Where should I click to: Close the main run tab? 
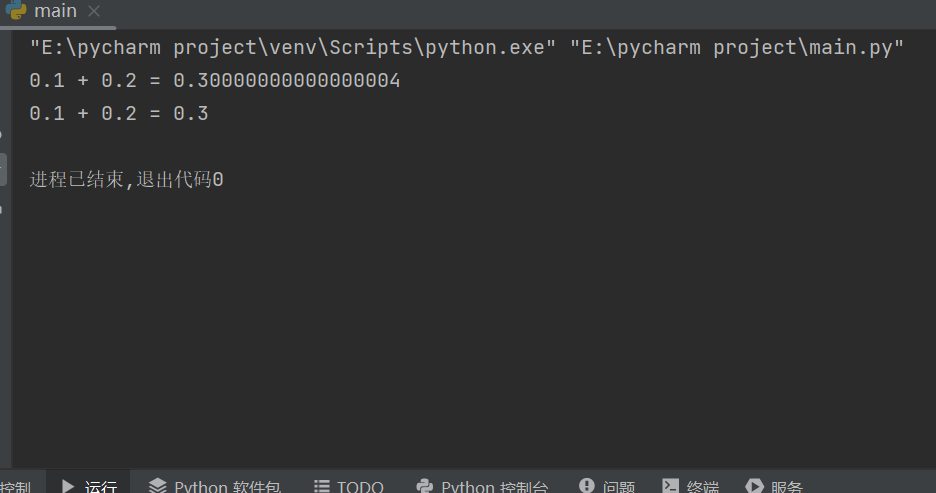[94, 12]
